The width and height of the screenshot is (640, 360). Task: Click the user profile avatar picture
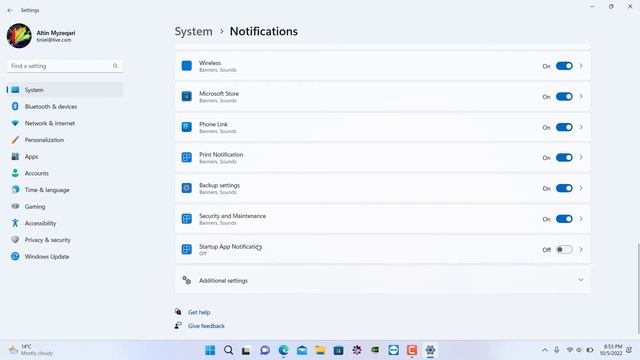pyautogui.click(x=19, y=36)
